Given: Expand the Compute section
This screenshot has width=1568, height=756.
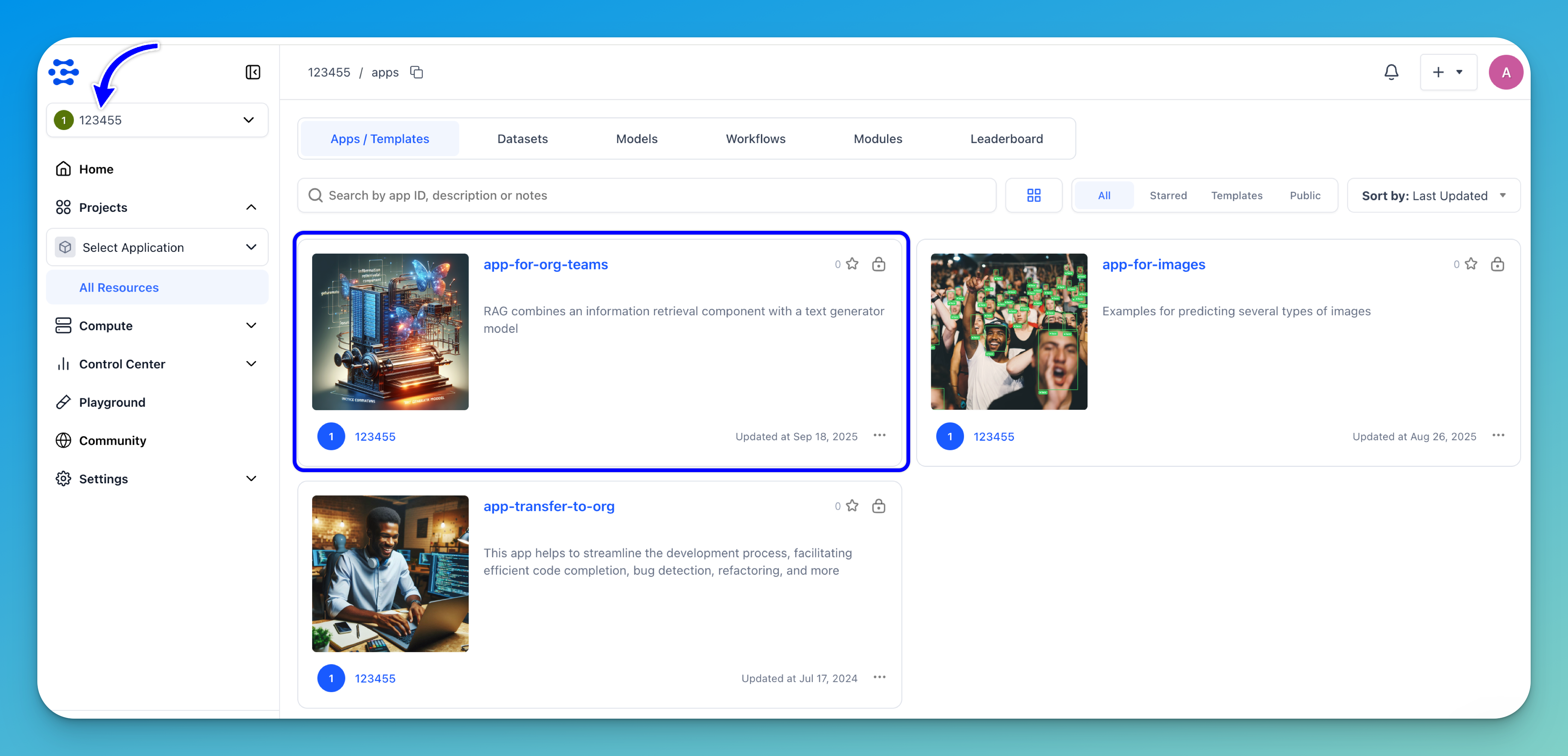Looking at the screenshot, I should (x=251, y=326).
